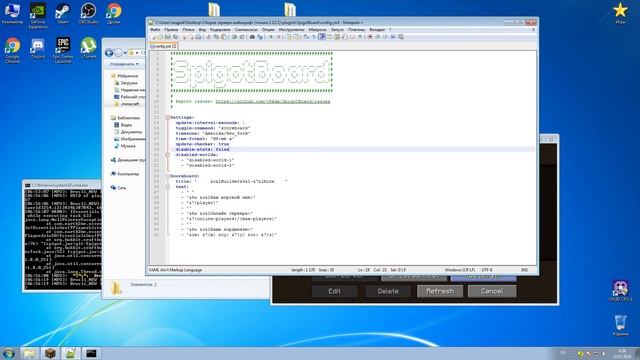
Task: Close the config.yml tab with its red X
Action: tap(174, 46)
